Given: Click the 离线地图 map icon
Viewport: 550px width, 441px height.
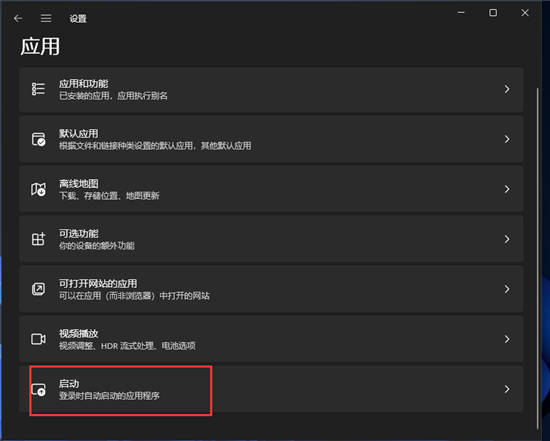Looking at the screenshot, I should click(x=39, y=189).
